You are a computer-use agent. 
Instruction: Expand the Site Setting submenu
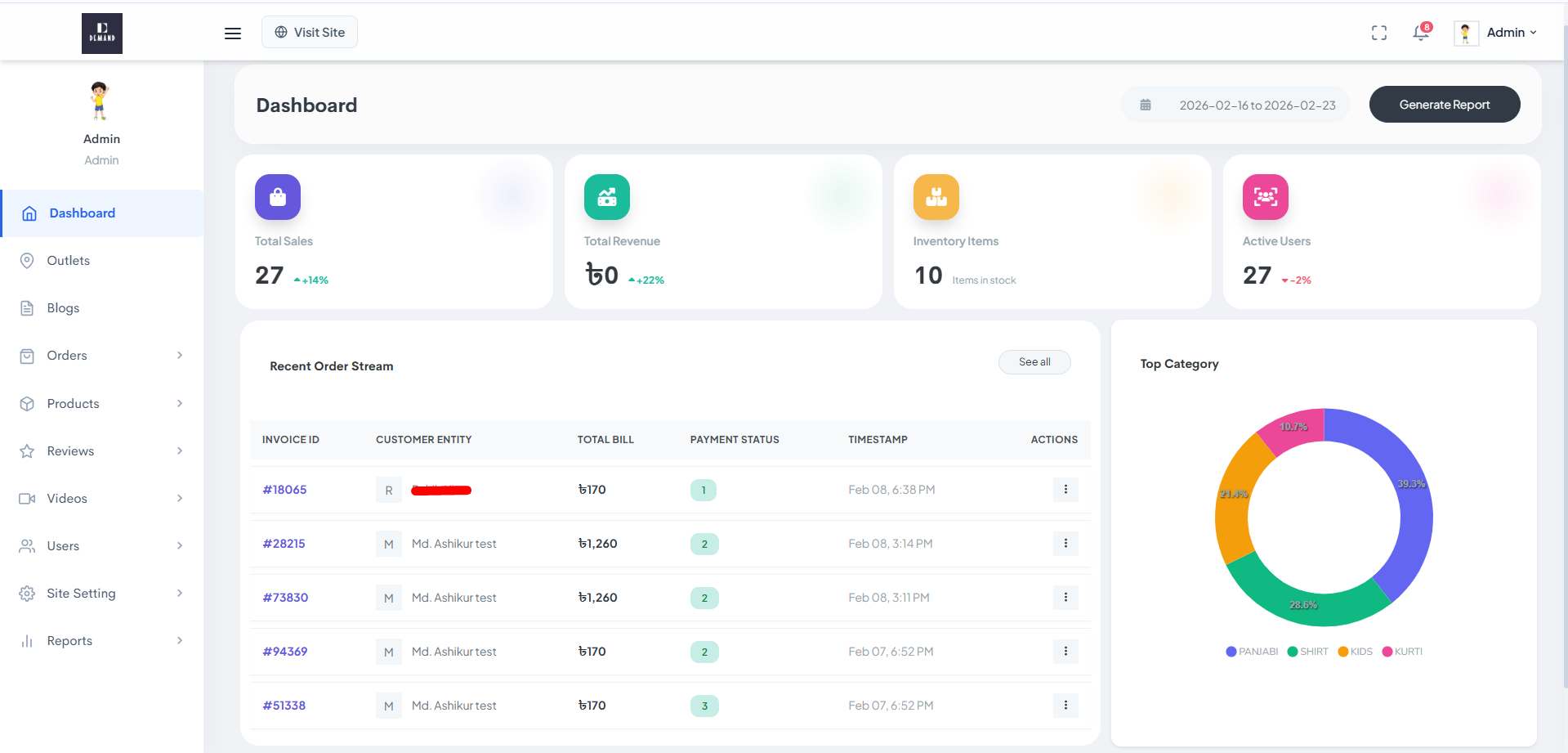102,594
